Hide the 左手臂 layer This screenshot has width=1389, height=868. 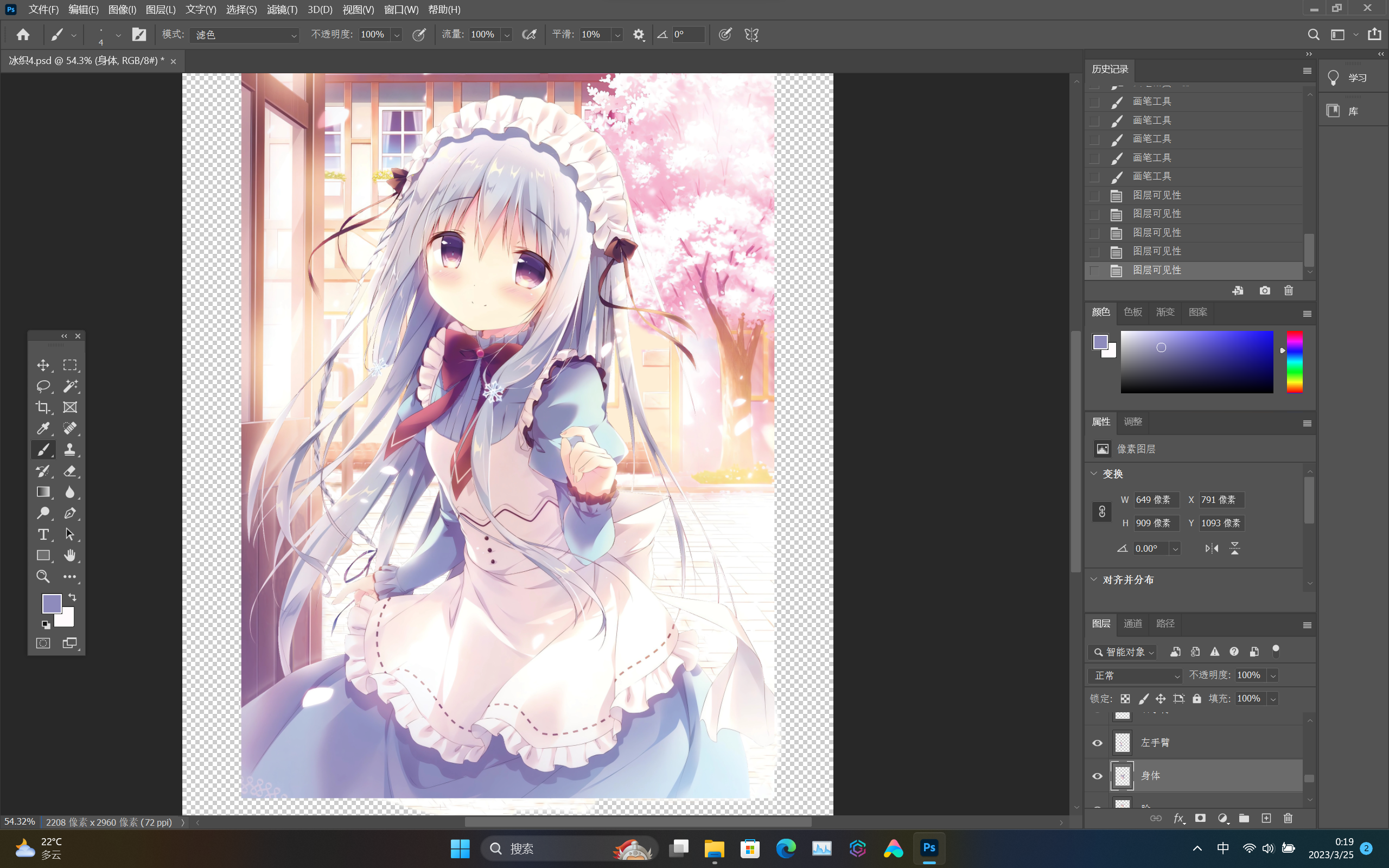(1098, 743)
